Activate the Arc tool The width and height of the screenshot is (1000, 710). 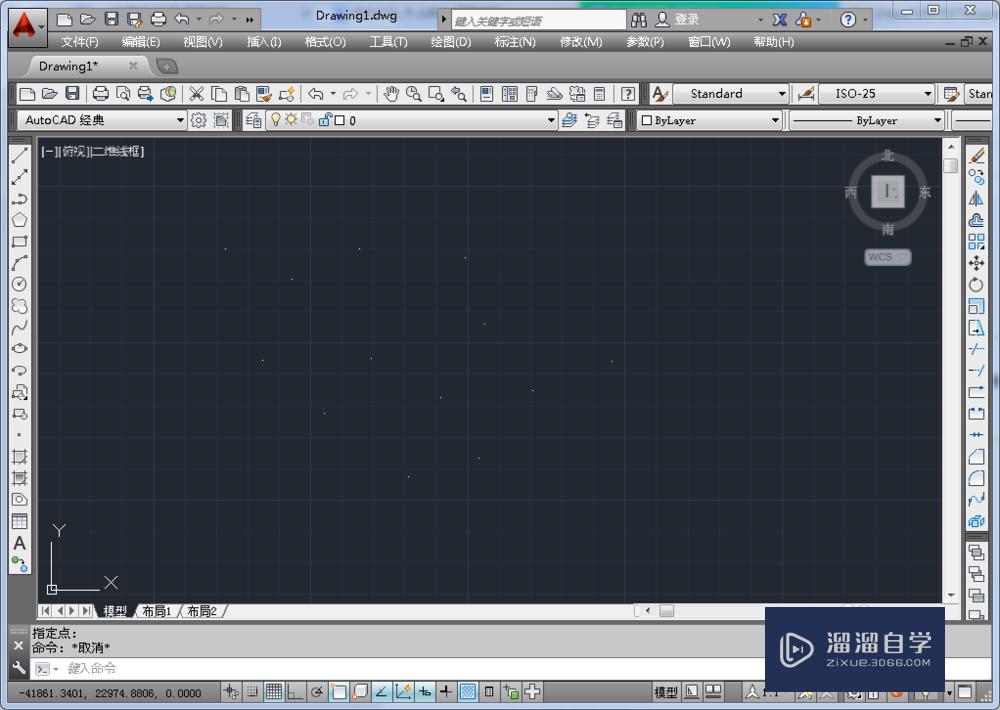[19, 263]
